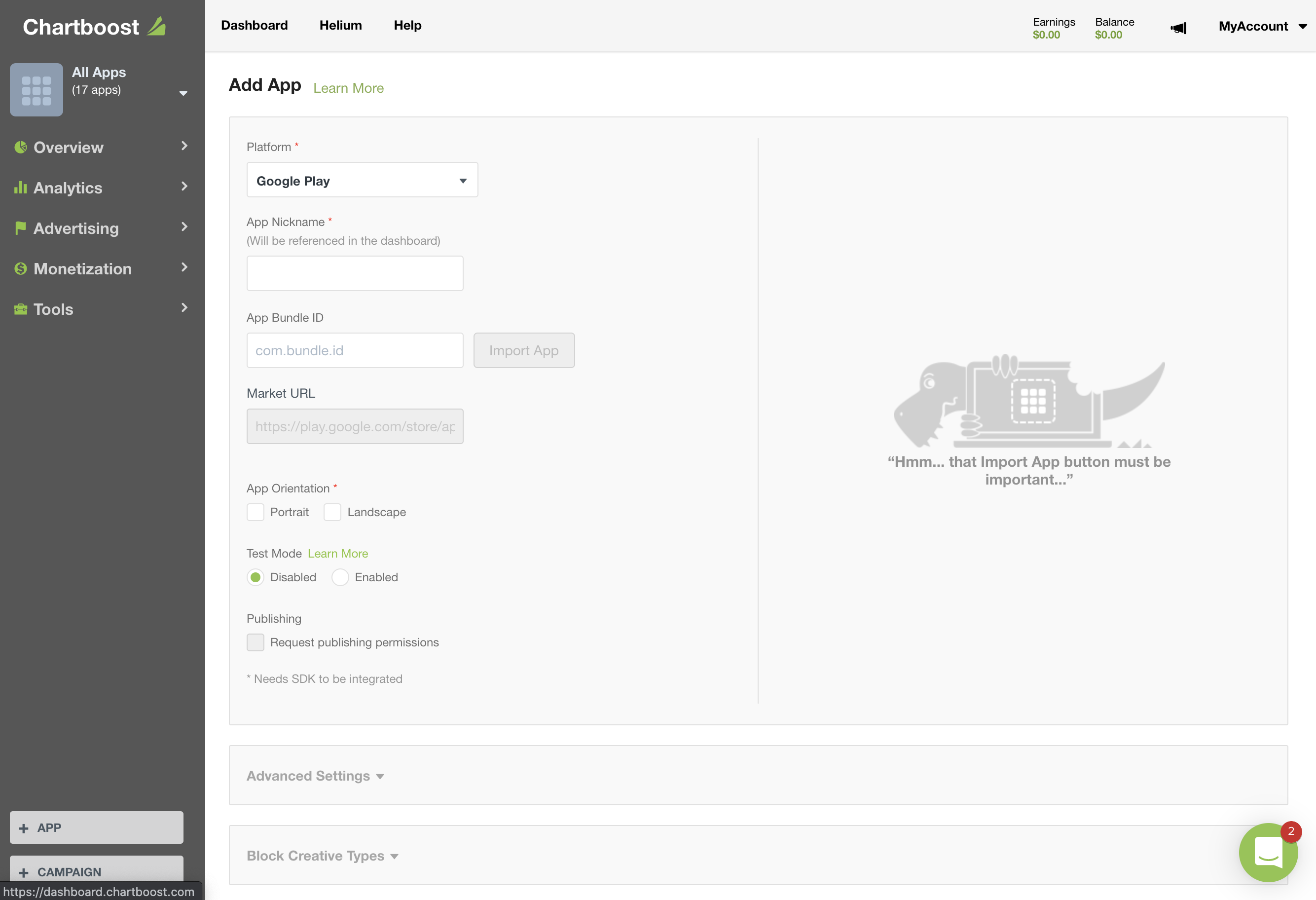Select the Analytics bar chart icon
The width and height of the screenshot is (1316, 900).
(x=21, y=187)
